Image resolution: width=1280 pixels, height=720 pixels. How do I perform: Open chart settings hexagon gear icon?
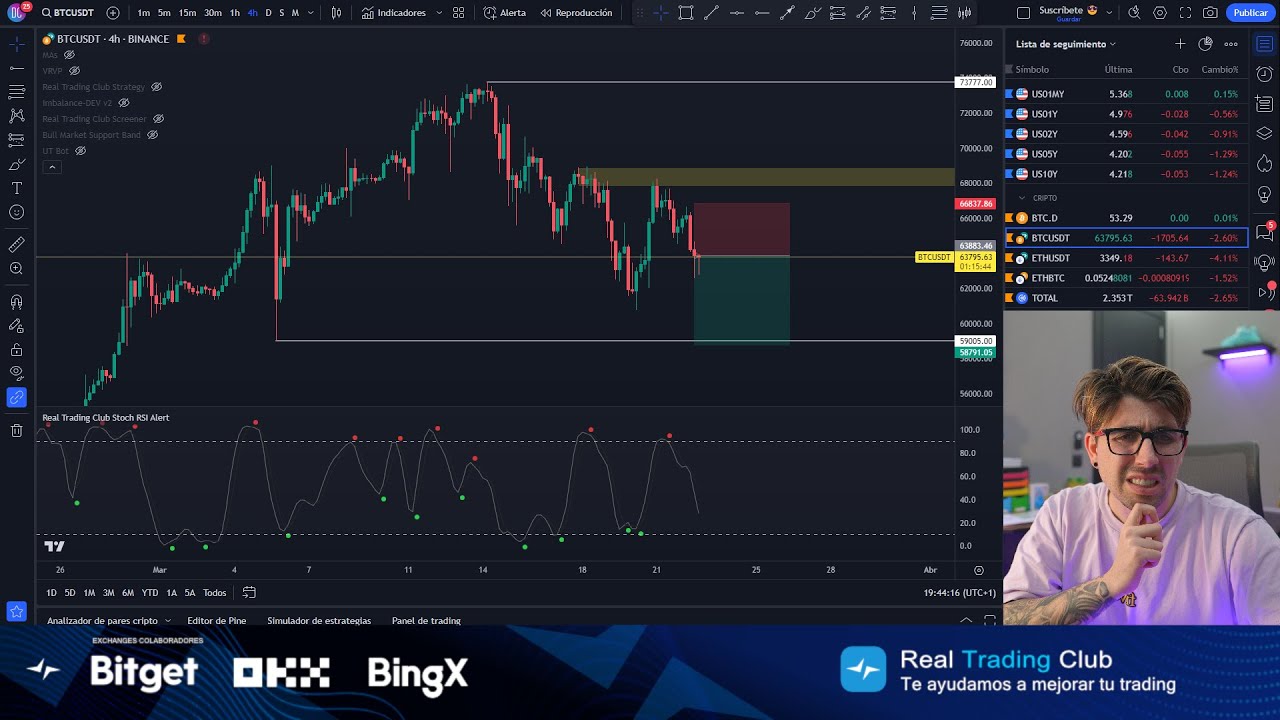coord(1160,13)
